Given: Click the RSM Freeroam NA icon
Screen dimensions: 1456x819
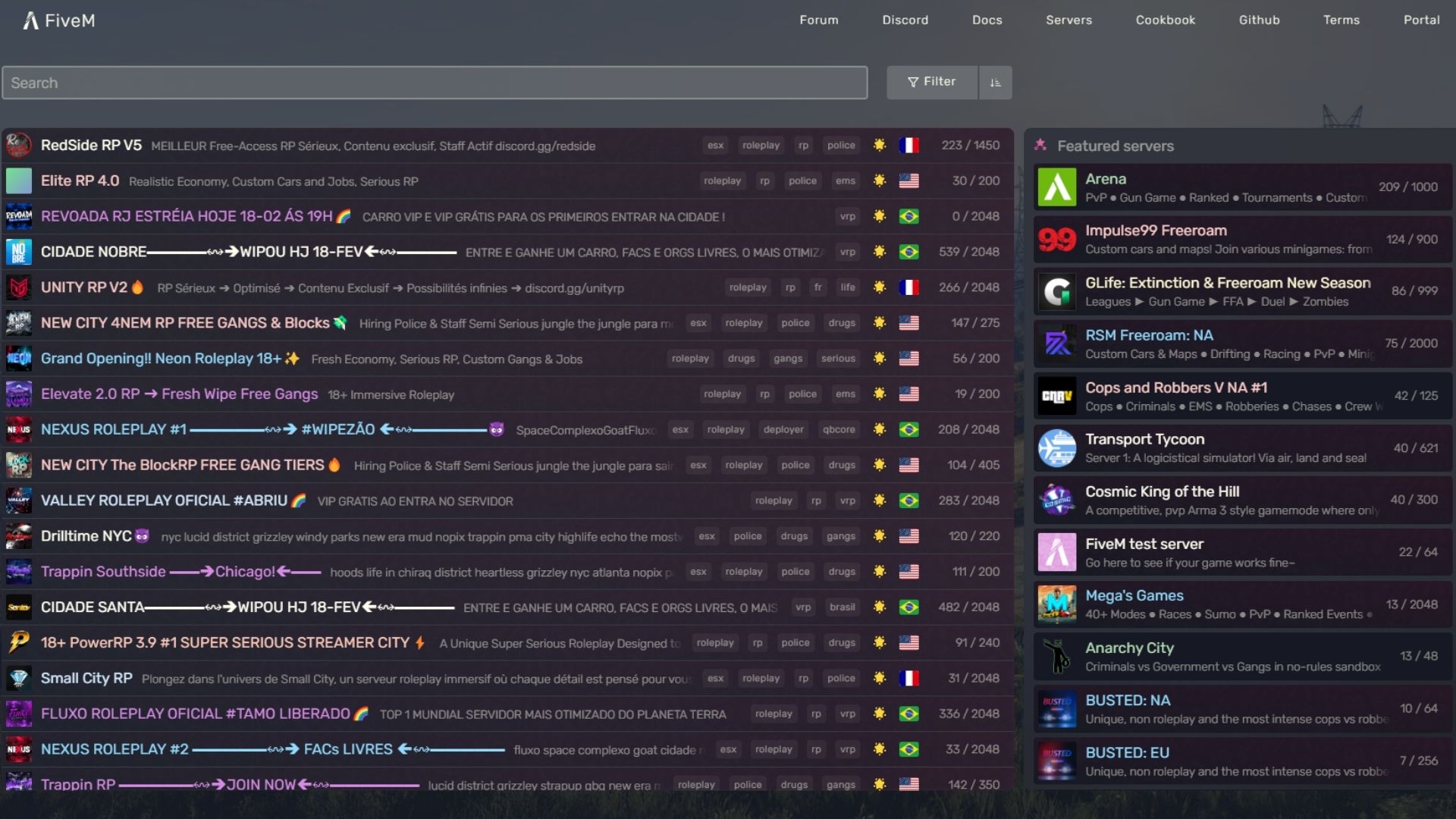Looking at the screenshot, I should (x=1057, y=344).
